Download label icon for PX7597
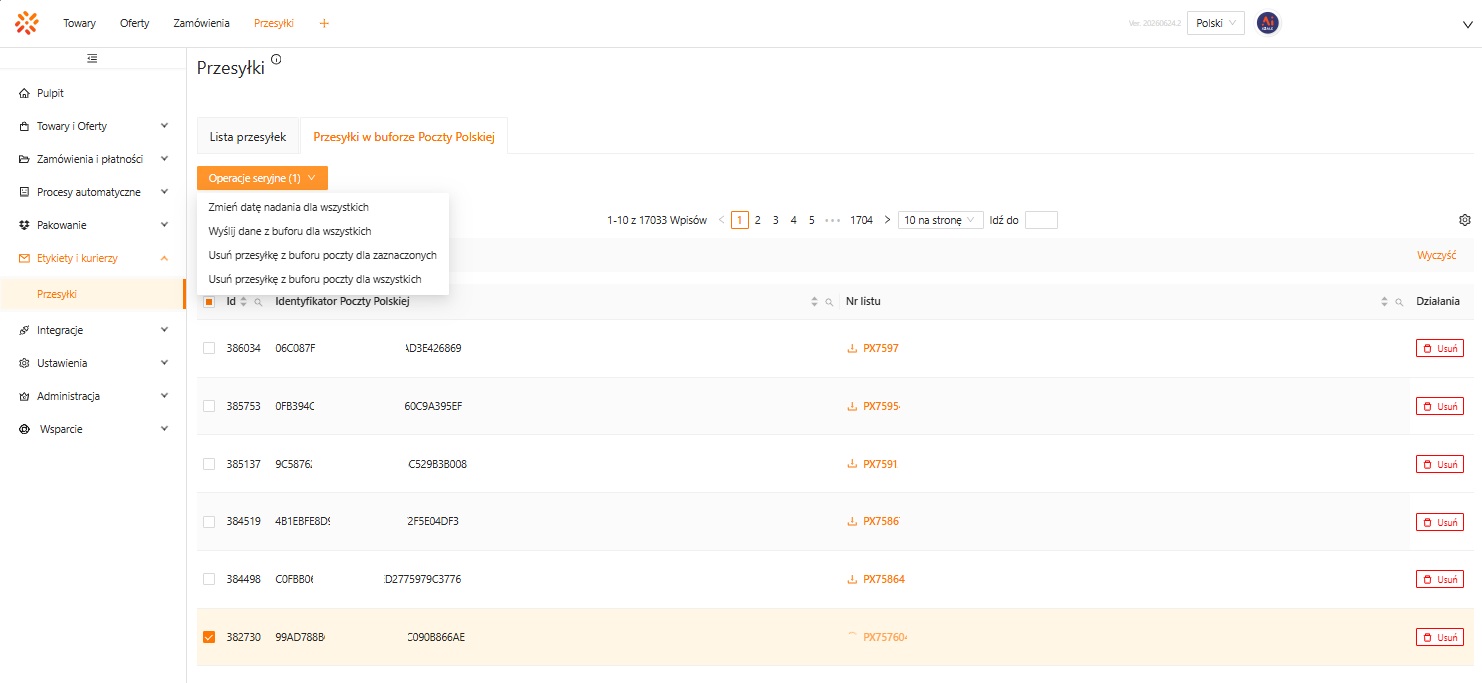The height and width of the screenshot is (683, 1482). coord(852,349)
